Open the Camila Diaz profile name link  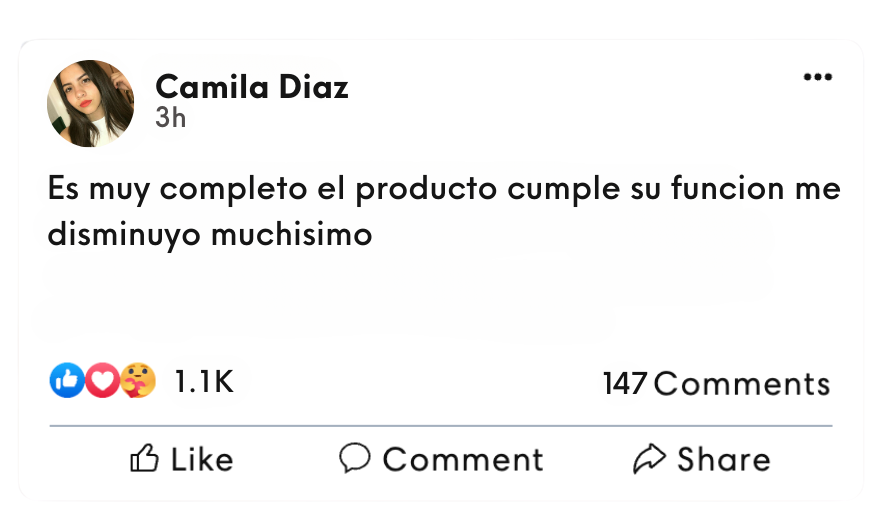pos(251,87)
